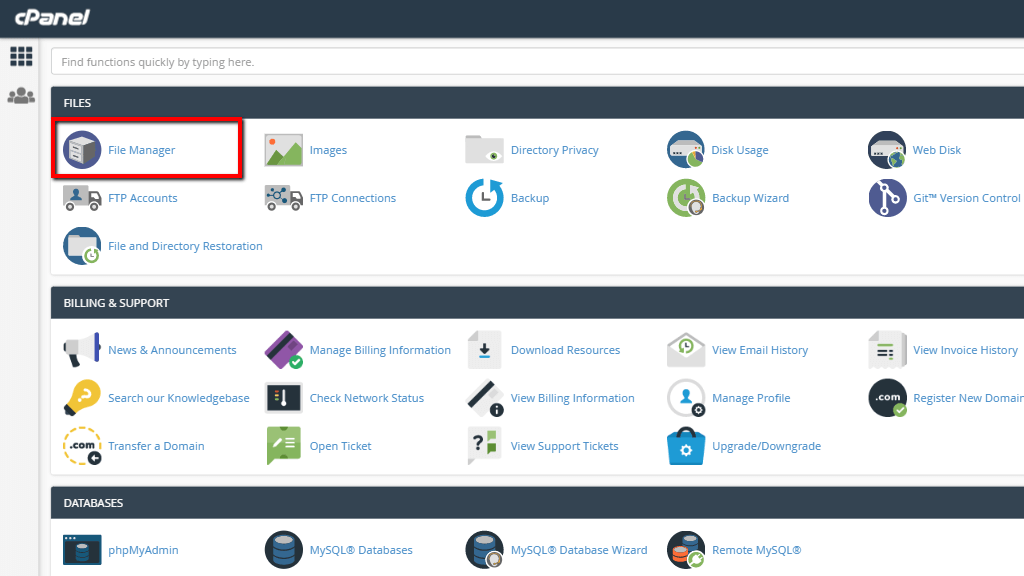Viewport: 1024px width, 576px height.
Task: Click the File and Directory Restoration link
Action: click(186, 246)
